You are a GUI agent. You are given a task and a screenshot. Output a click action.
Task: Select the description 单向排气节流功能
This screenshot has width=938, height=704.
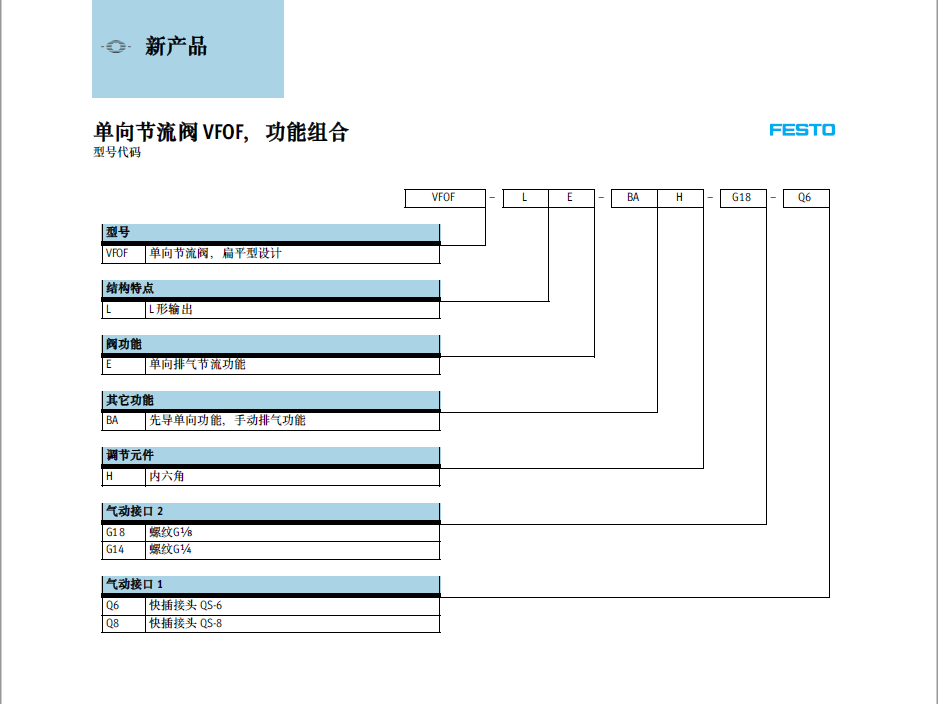pyautogui.click(x=197, y=364)
